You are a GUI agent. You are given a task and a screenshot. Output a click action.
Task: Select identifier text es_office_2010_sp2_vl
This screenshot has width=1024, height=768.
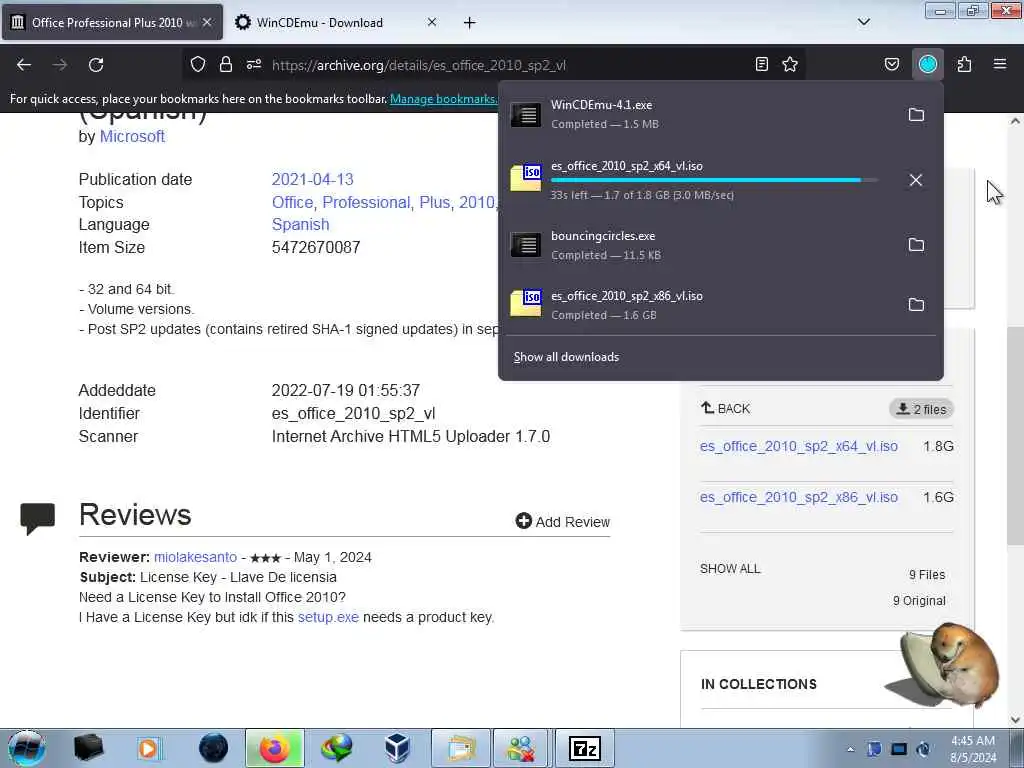tap(353, 413)
